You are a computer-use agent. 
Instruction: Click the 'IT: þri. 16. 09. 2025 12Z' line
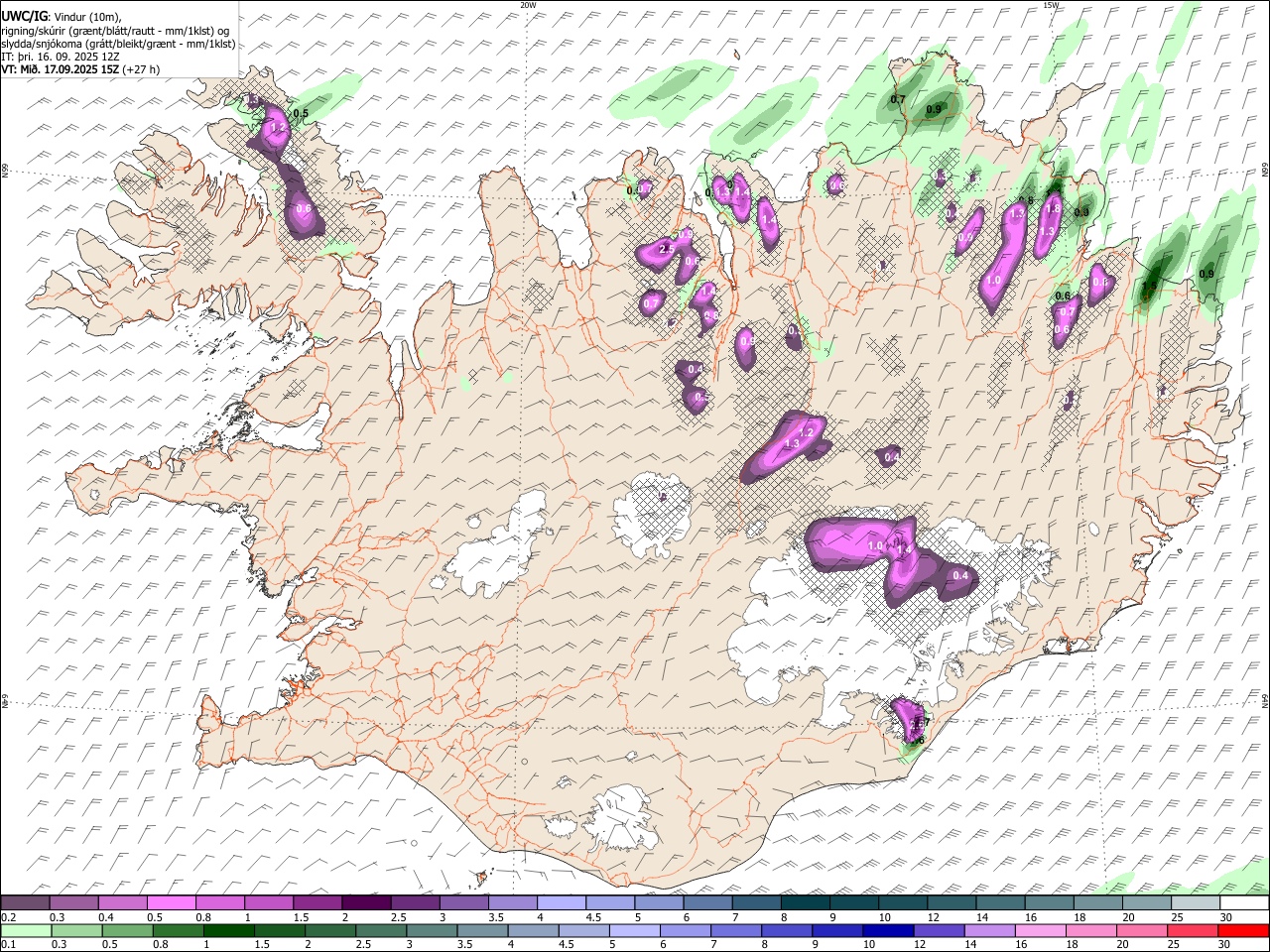click(62, 57)
